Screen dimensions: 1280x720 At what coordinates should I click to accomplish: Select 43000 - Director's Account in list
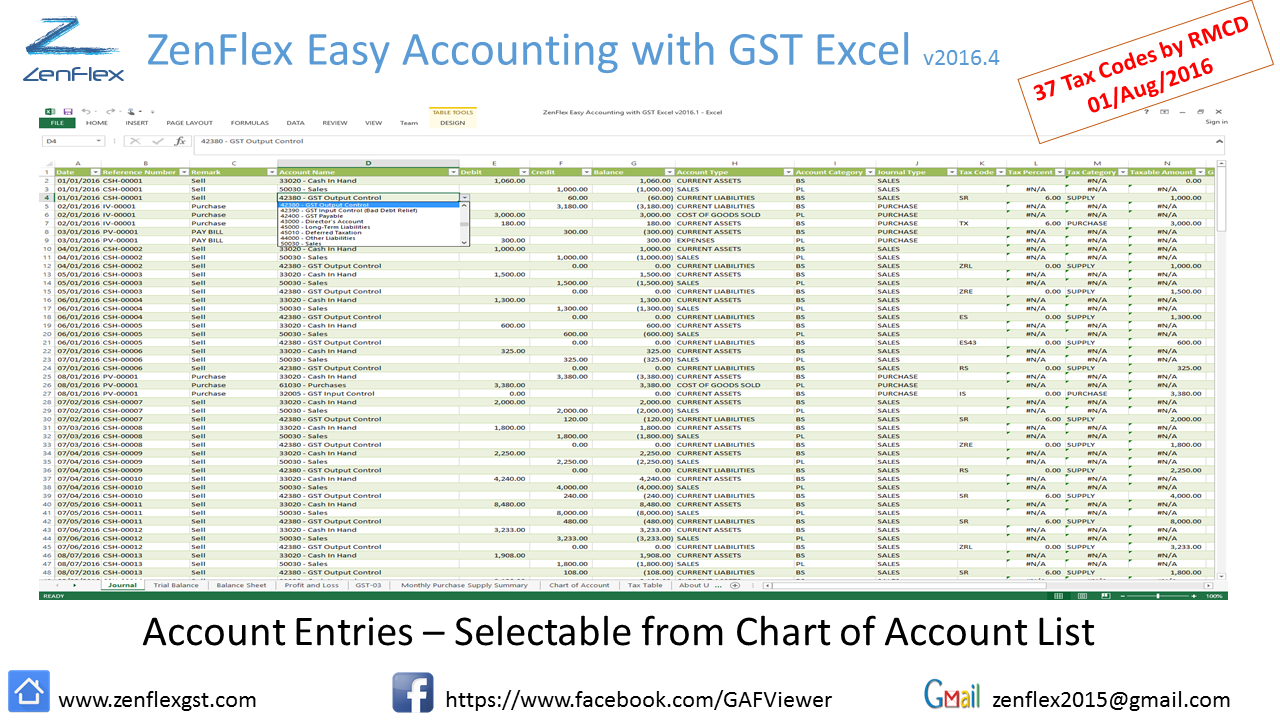pyautogui.click(x=368, y=222)
